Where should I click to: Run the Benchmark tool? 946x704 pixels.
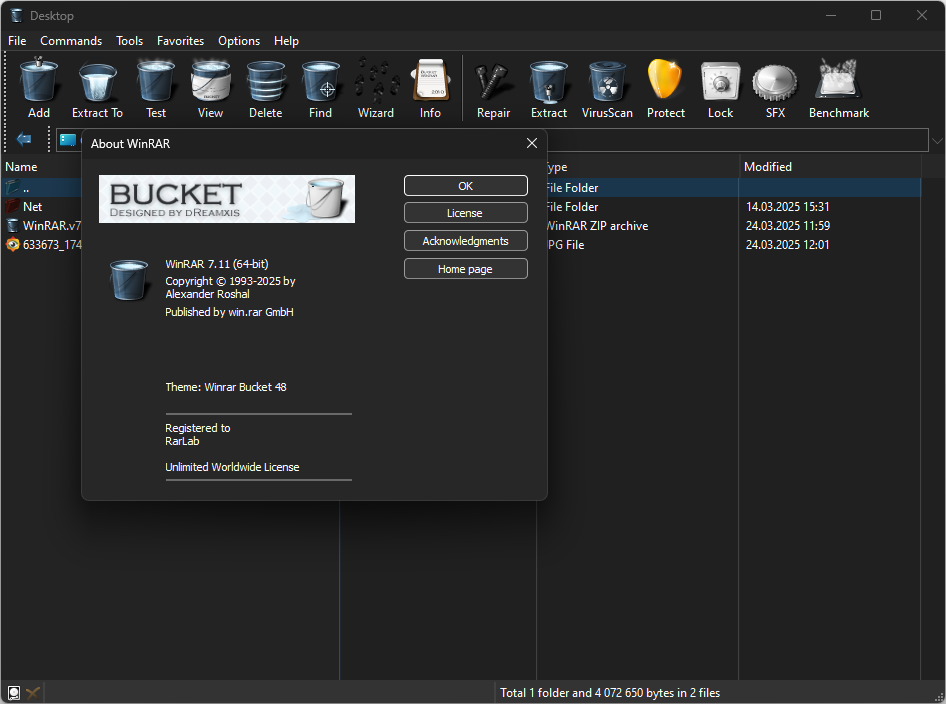pos(839,88)
